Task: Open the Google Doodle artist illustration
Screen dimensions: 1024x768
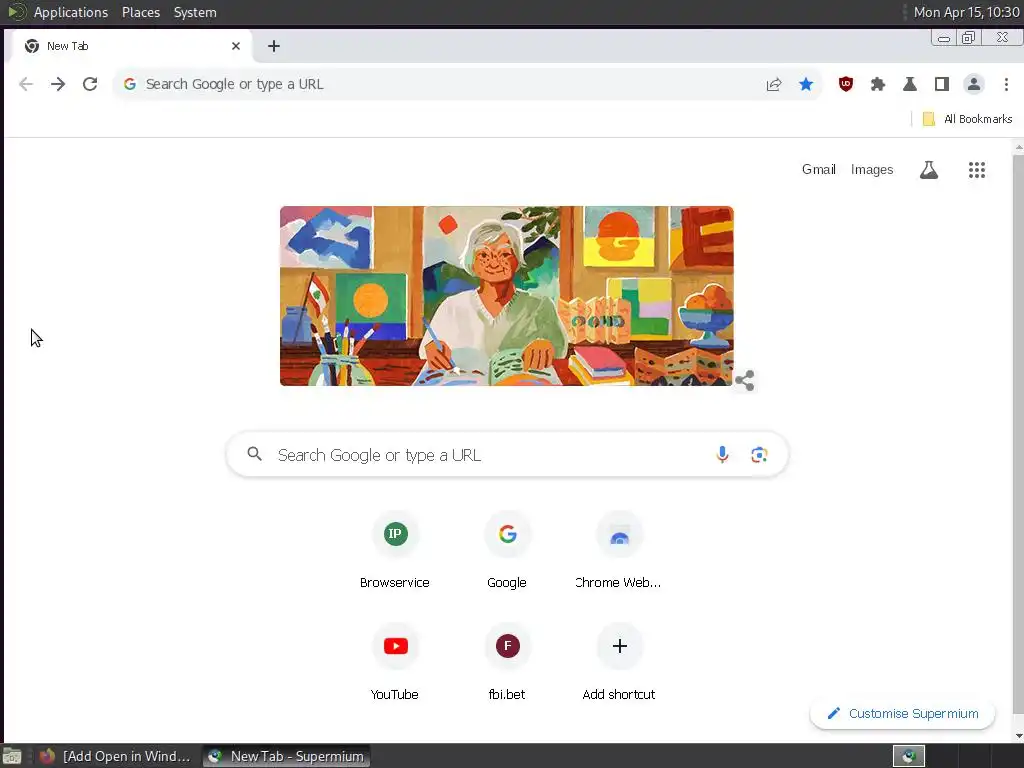Action: (507, 296)
